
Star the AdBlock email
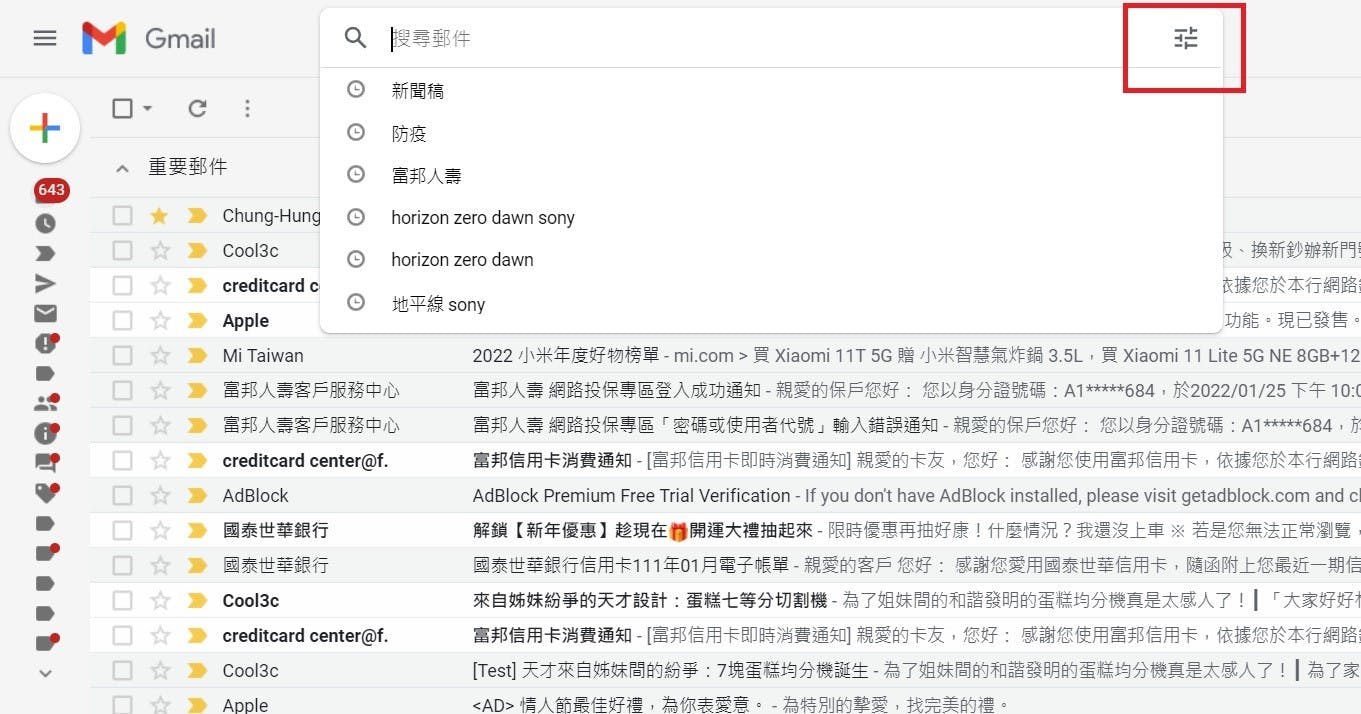159,496
